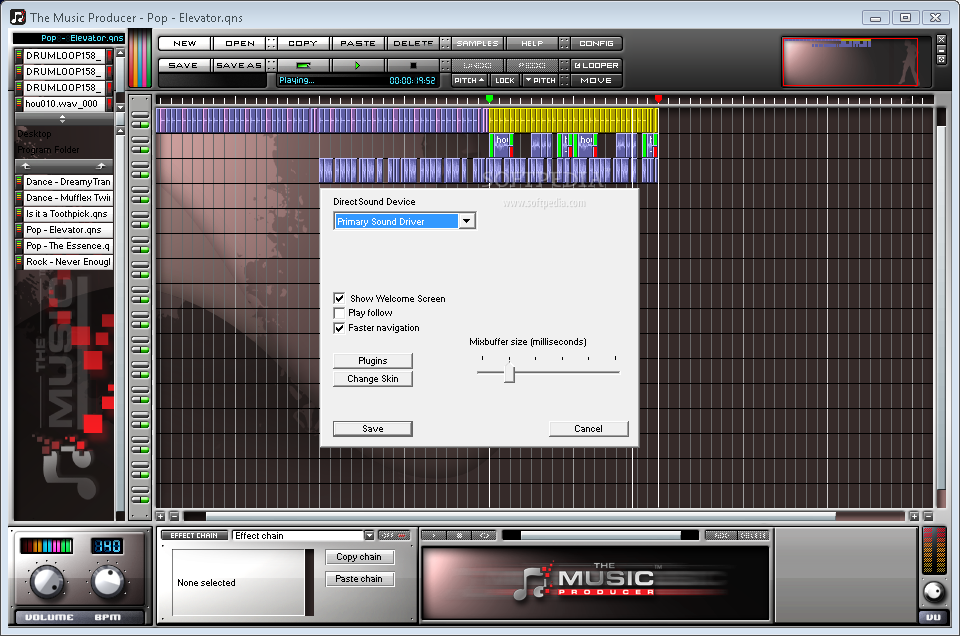
Task: Enable the Play follow checkbox
Action: coord(339,313)
